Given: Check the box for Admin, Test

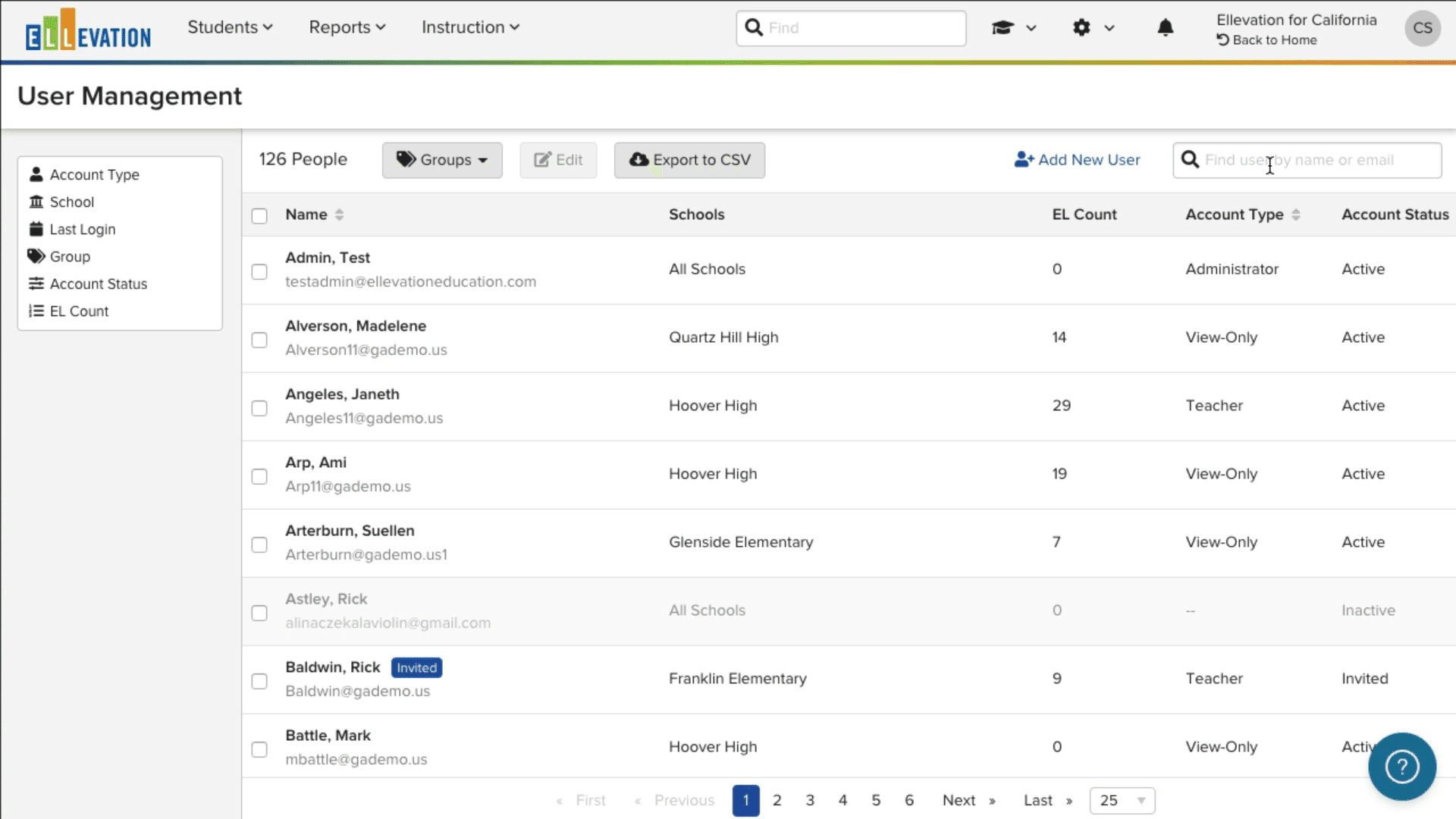Looking at the screenshot, I should [259, 271].
